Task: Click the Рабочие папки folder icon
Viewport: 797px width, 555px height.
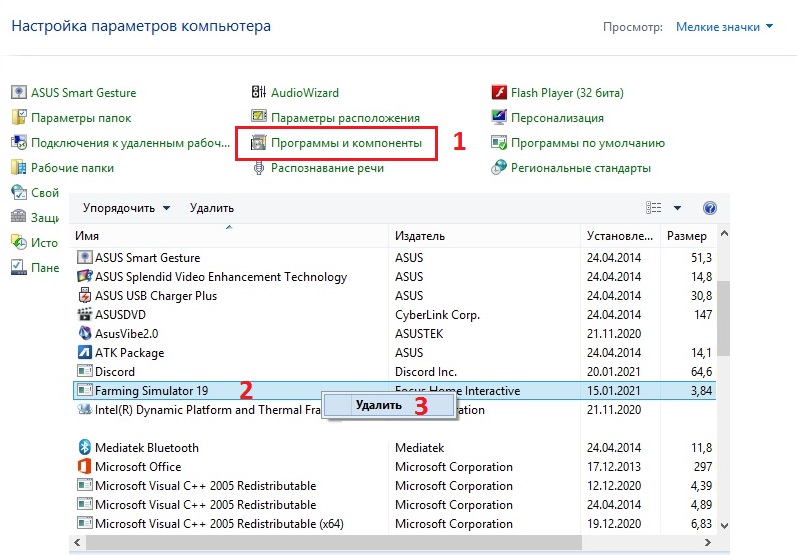Action: click(x=19, y=167)
